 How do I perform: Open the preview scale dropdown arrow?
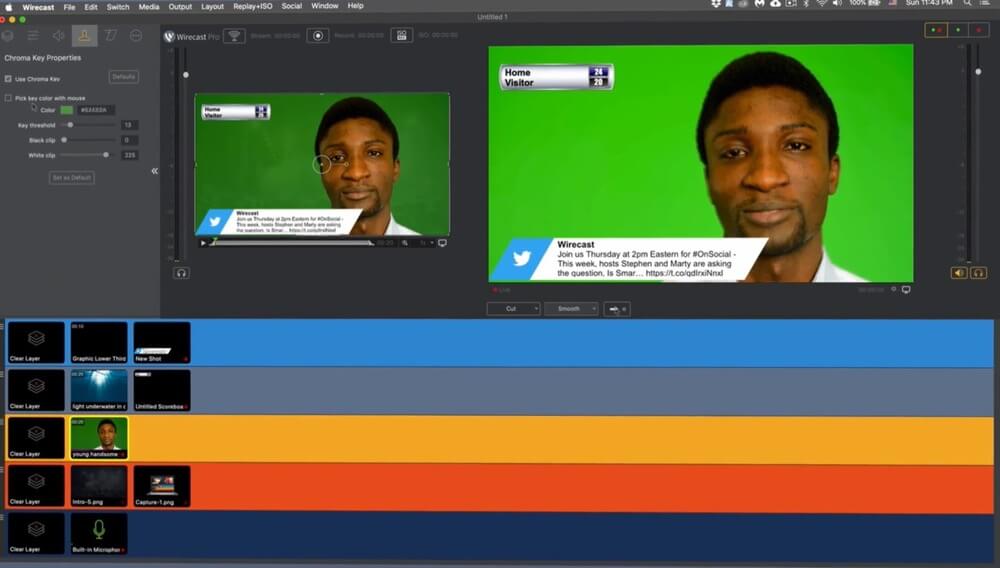point(432,243)
